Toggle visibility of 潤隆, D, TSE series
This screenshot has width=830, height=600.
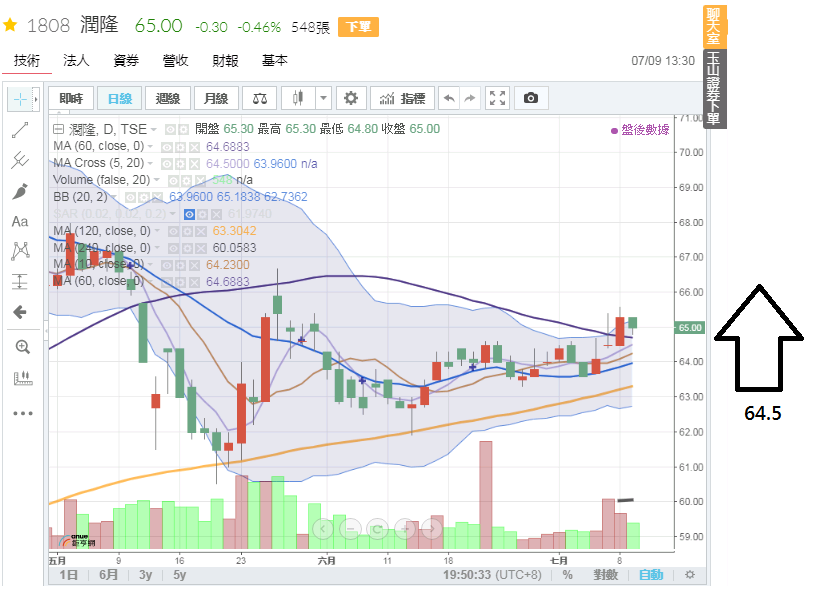click(x=170, y=130)
